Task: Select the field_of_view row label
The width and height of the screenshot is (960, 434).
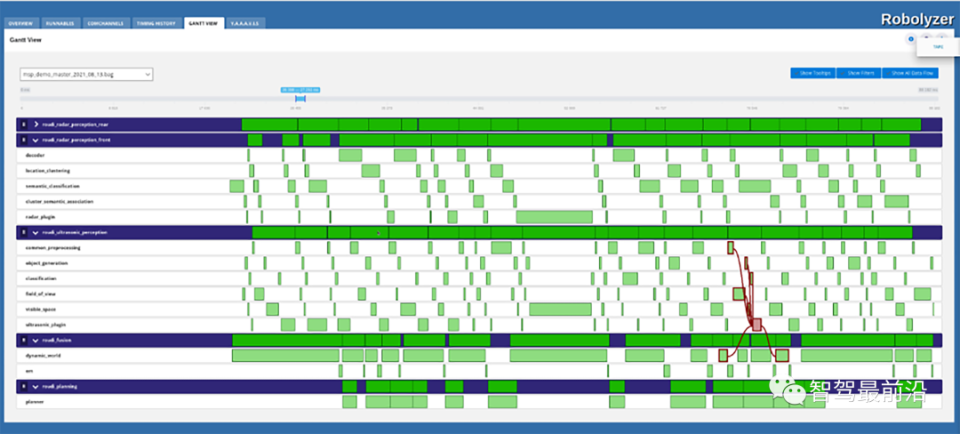Action: 42,294
